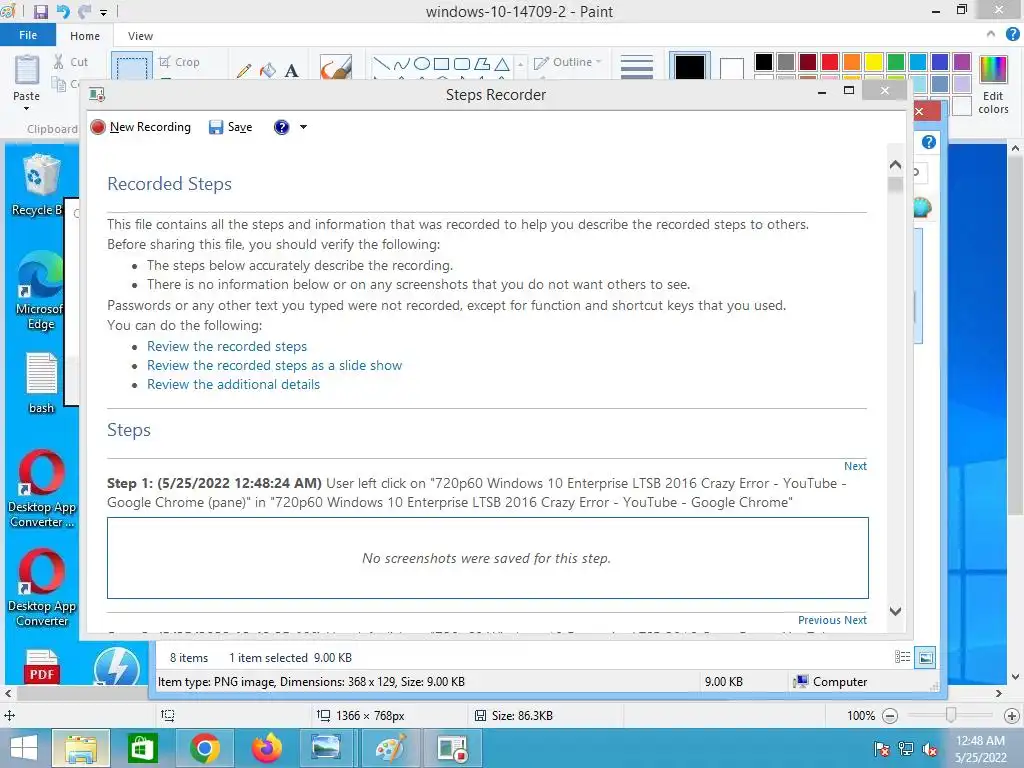Pick the green color swatch in palette
This screenshot has height=768, width=1024.
tap(896, 62)
